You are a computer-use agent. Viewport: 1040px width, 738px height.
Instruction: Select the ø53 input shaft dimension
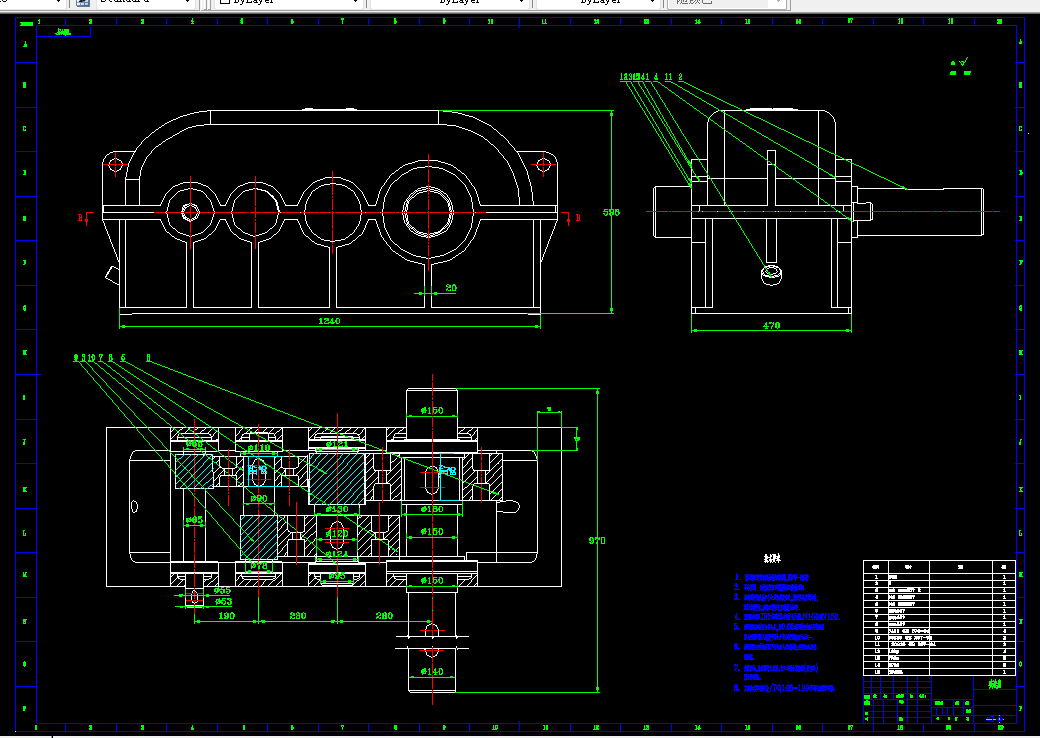(x=223, y=601)
